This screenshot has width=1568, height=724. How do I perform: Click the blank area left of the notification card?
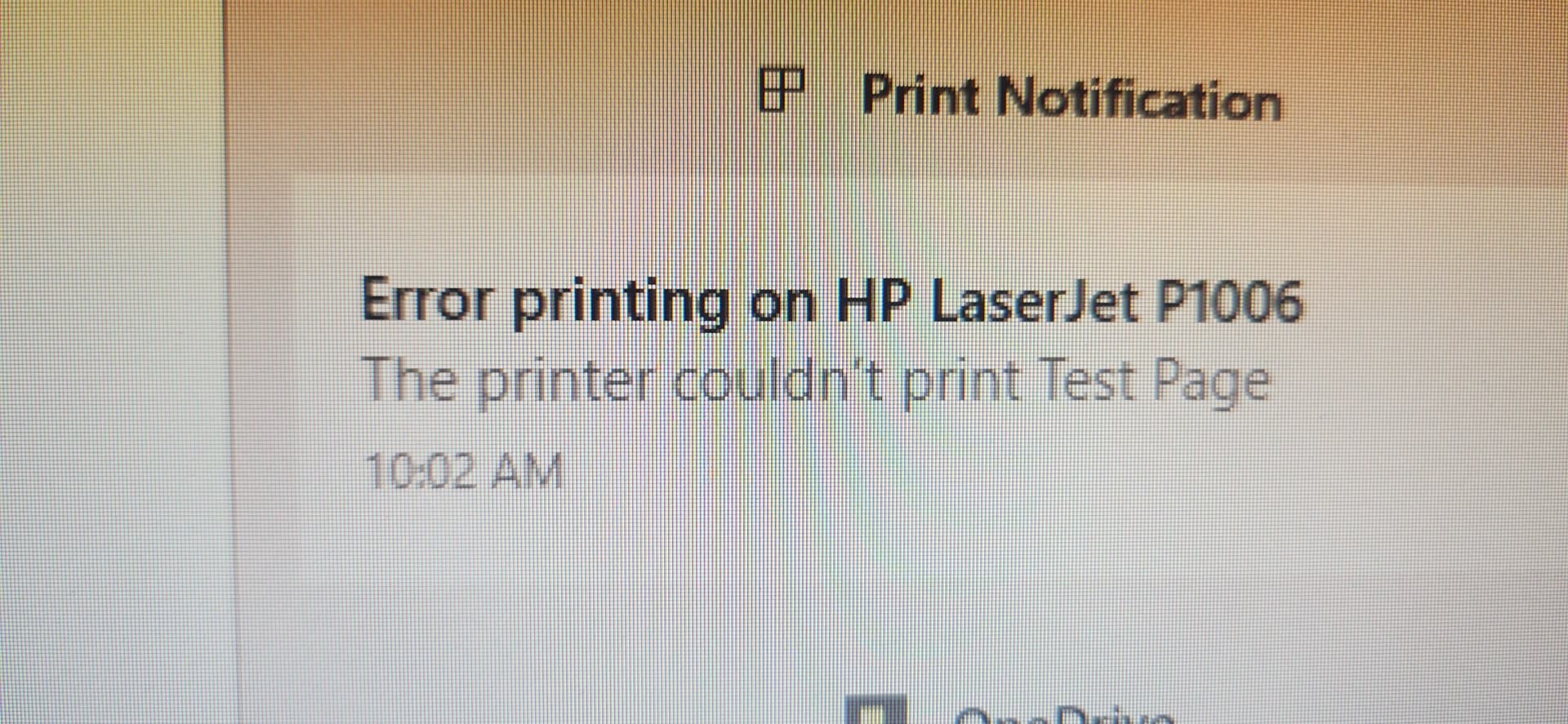click(x=114, y=367)
